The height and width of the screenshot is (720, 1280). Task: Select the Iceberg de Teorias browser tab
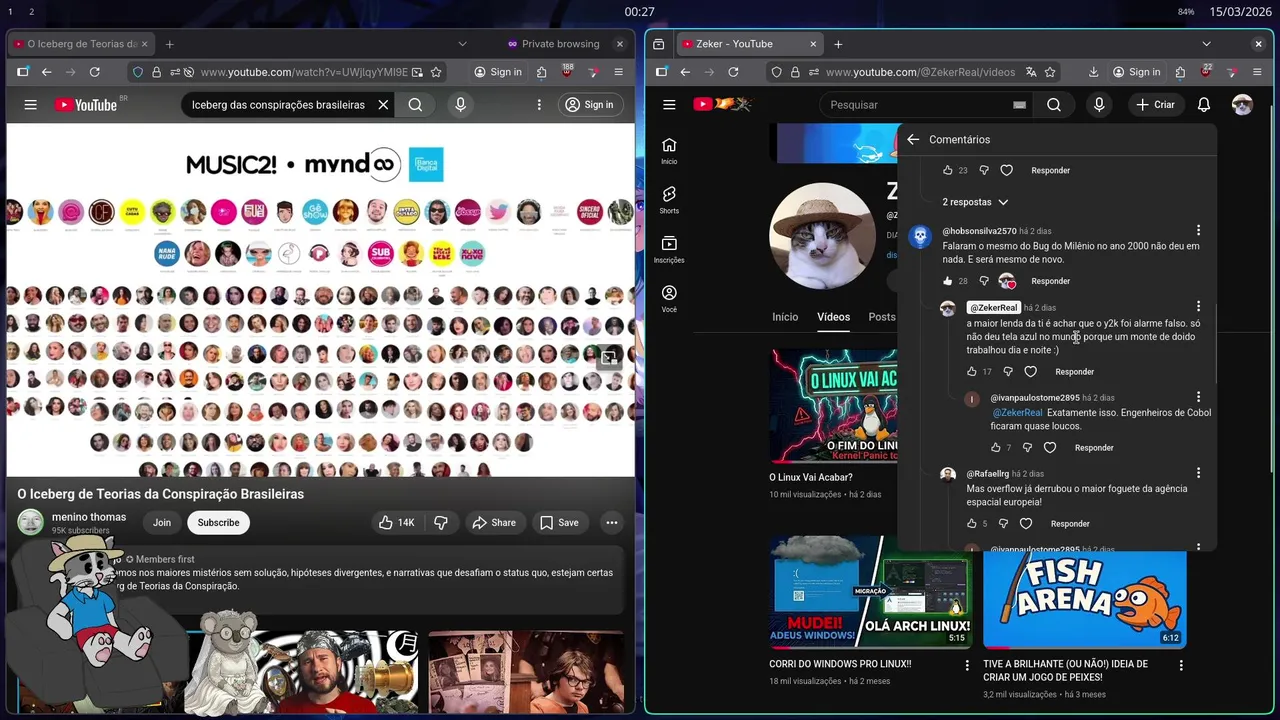82,44
